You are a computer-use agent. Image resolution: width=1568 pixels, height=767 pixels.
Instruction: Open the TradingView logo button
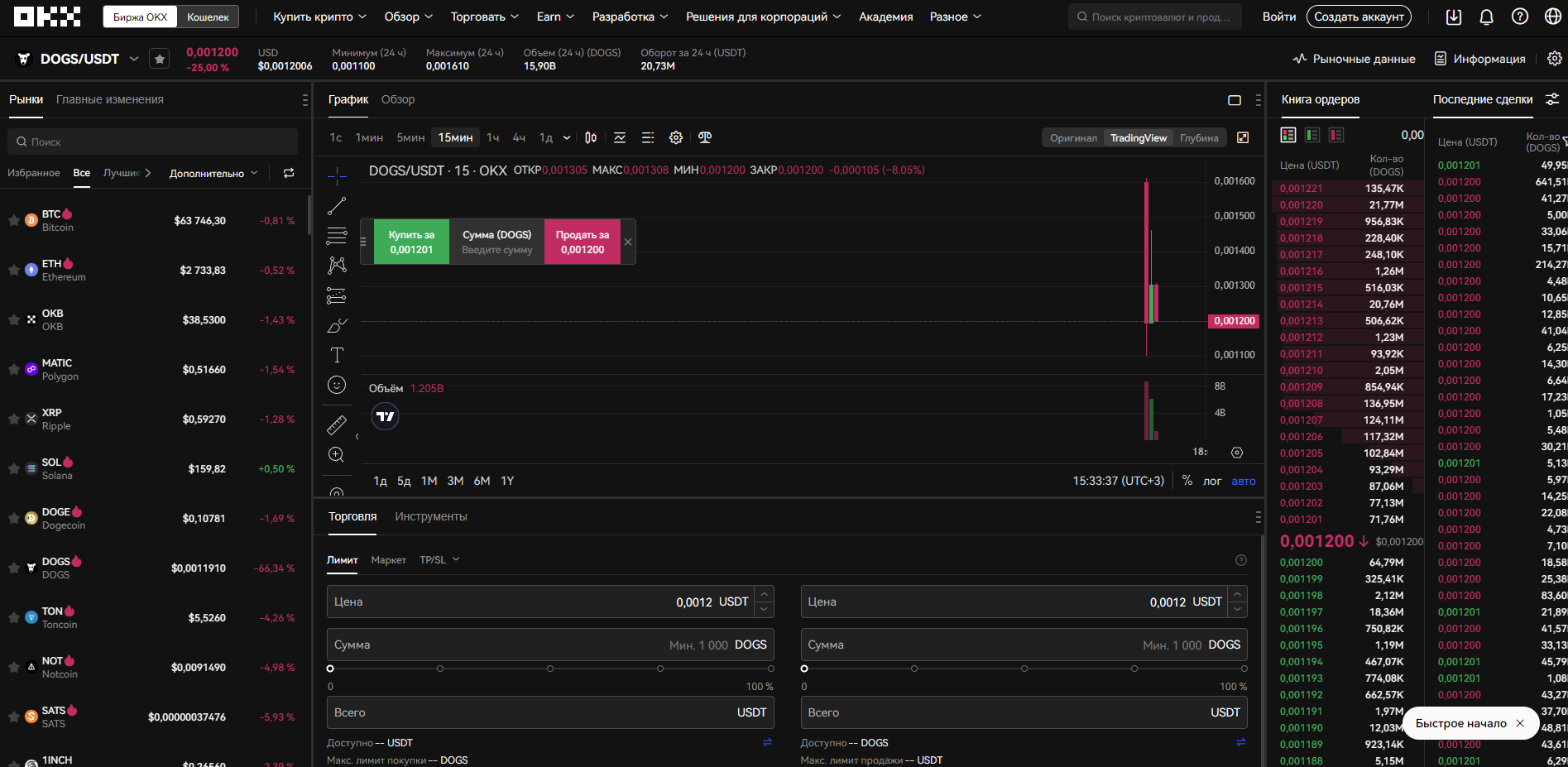386,416
